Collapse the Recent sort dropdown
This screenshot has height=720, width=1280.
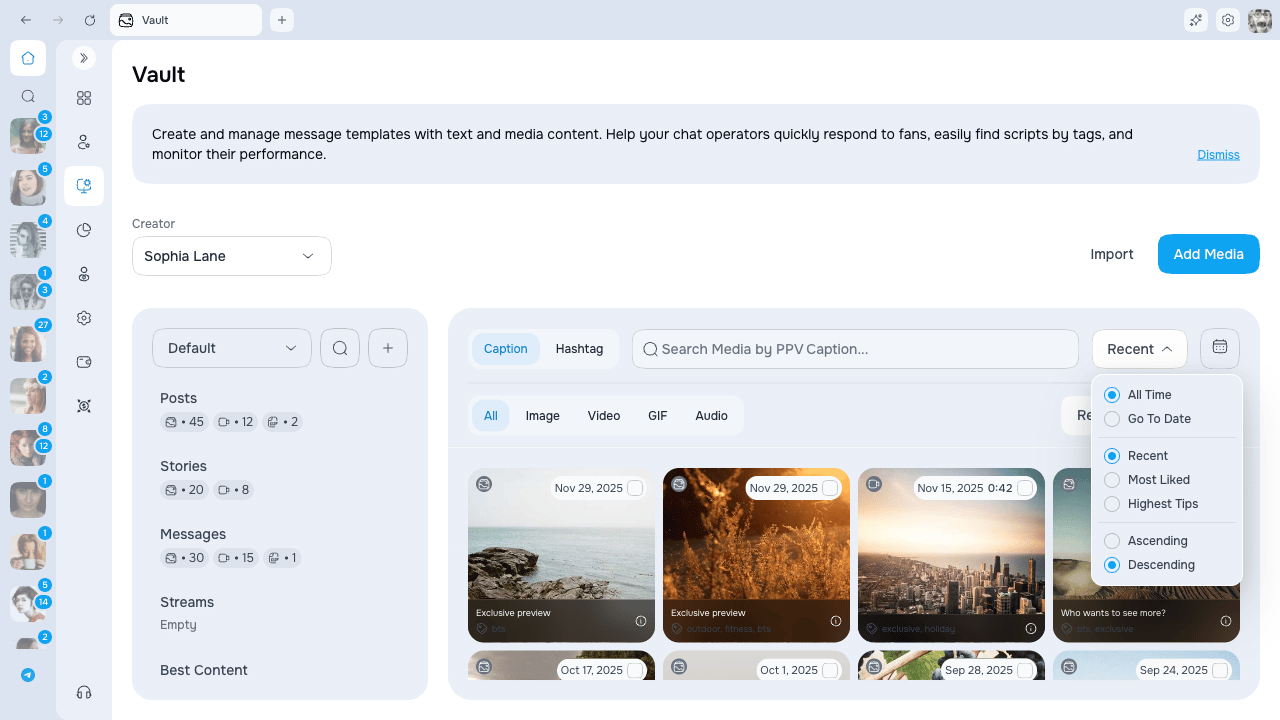[1140, 349]
